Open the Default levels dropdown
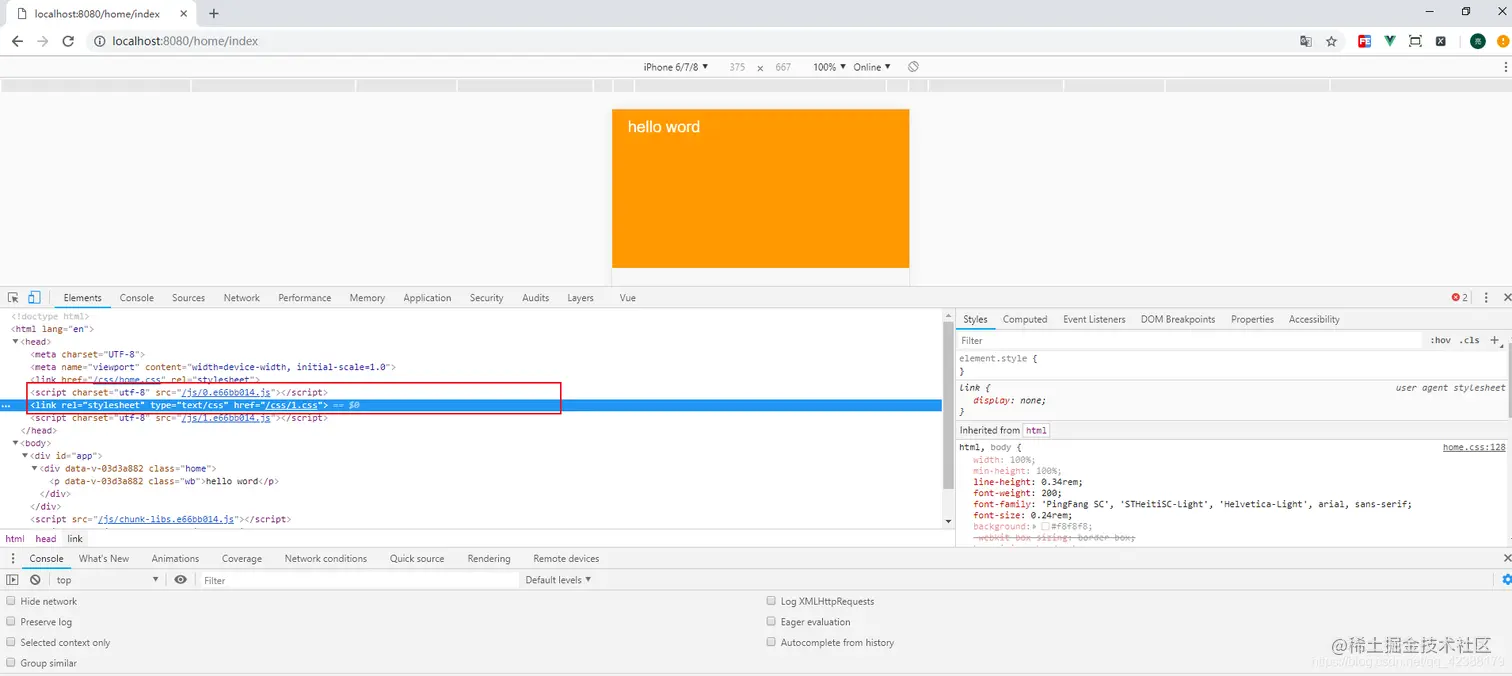This screenshot has height=676, width=1512. (x=558, y=580)
